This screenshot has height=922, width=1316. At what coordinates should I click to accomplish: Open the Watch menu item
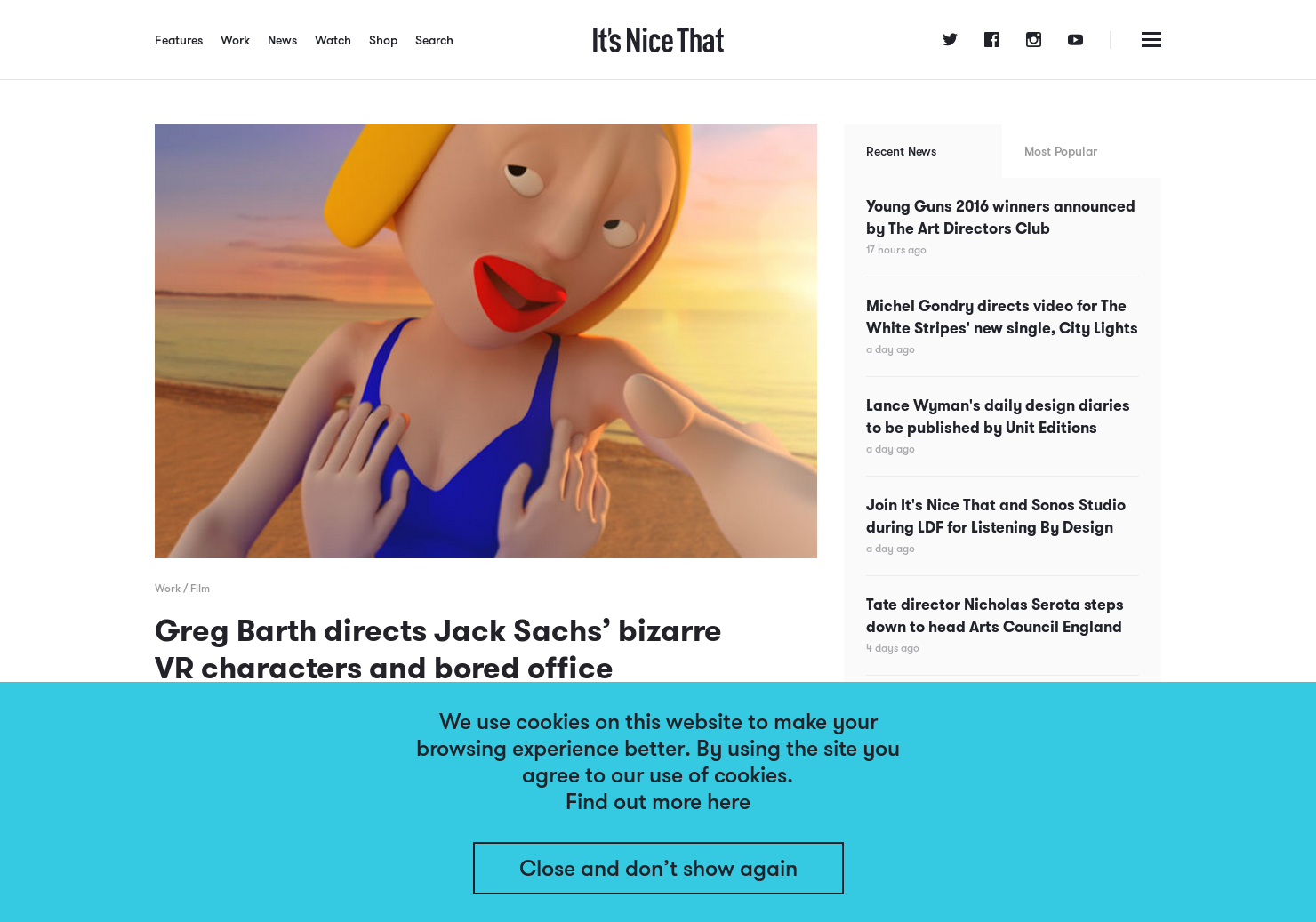333,40
